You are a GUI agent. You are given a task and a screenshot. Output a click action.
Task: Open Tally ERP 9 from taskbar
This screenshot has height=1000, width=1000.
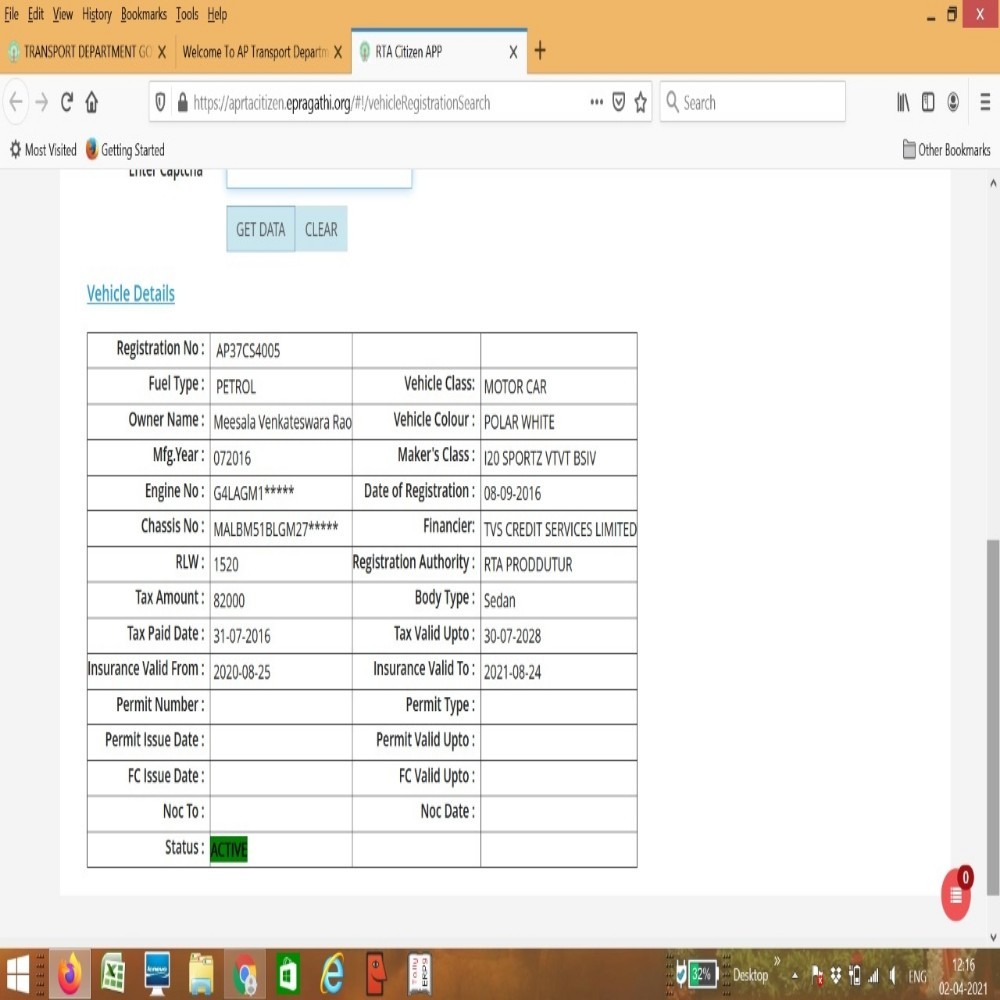(x=419, y=974)
